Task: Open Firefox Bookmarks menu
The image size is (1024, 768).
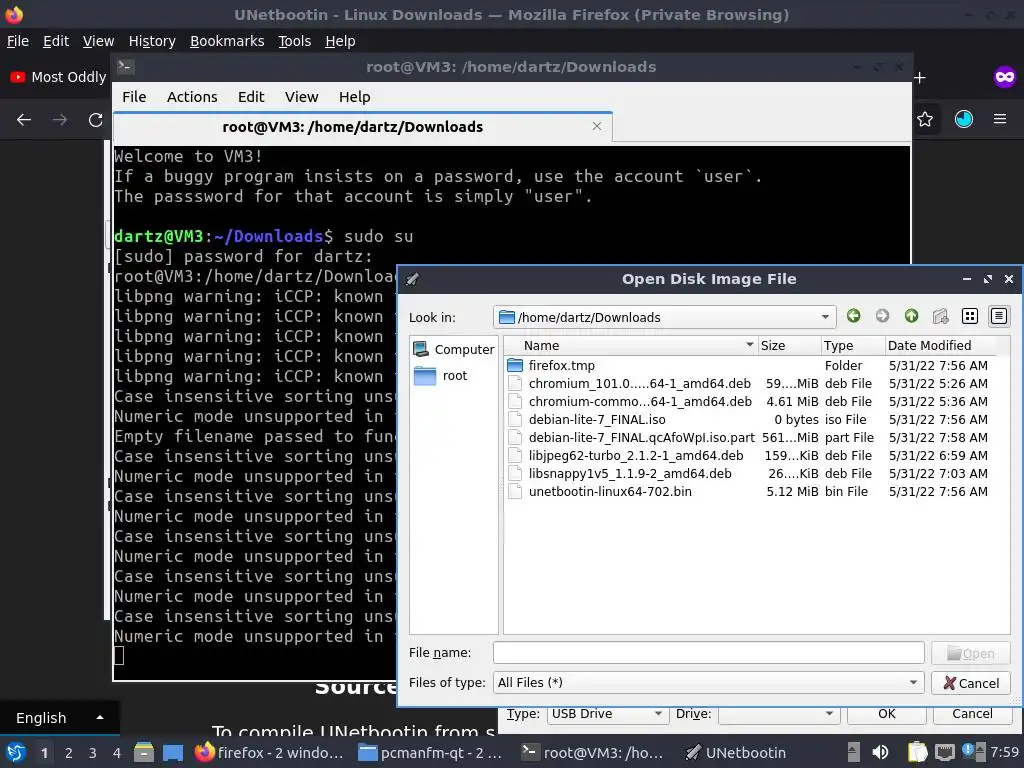Action: (x=227, y=41)
